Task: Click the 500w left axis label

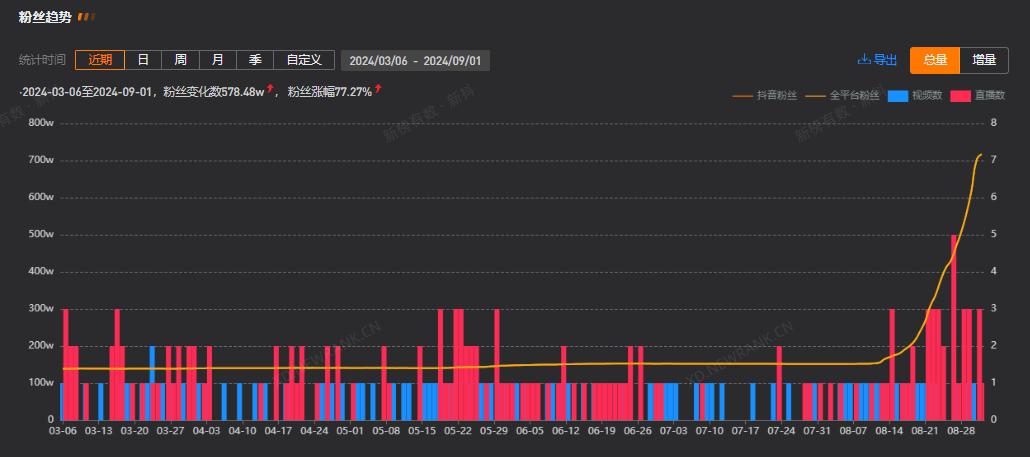Action: [x=41, y=234]
